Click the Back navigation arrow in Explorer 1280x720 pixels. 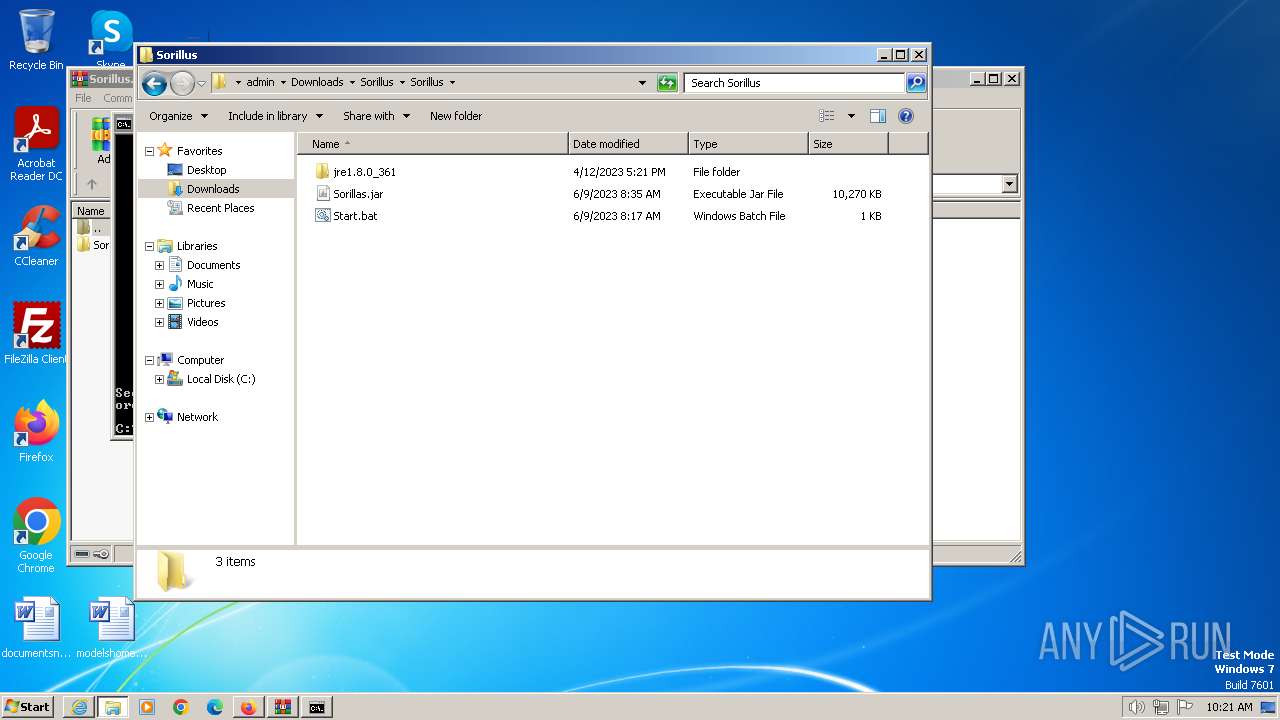tap(154, 83)
